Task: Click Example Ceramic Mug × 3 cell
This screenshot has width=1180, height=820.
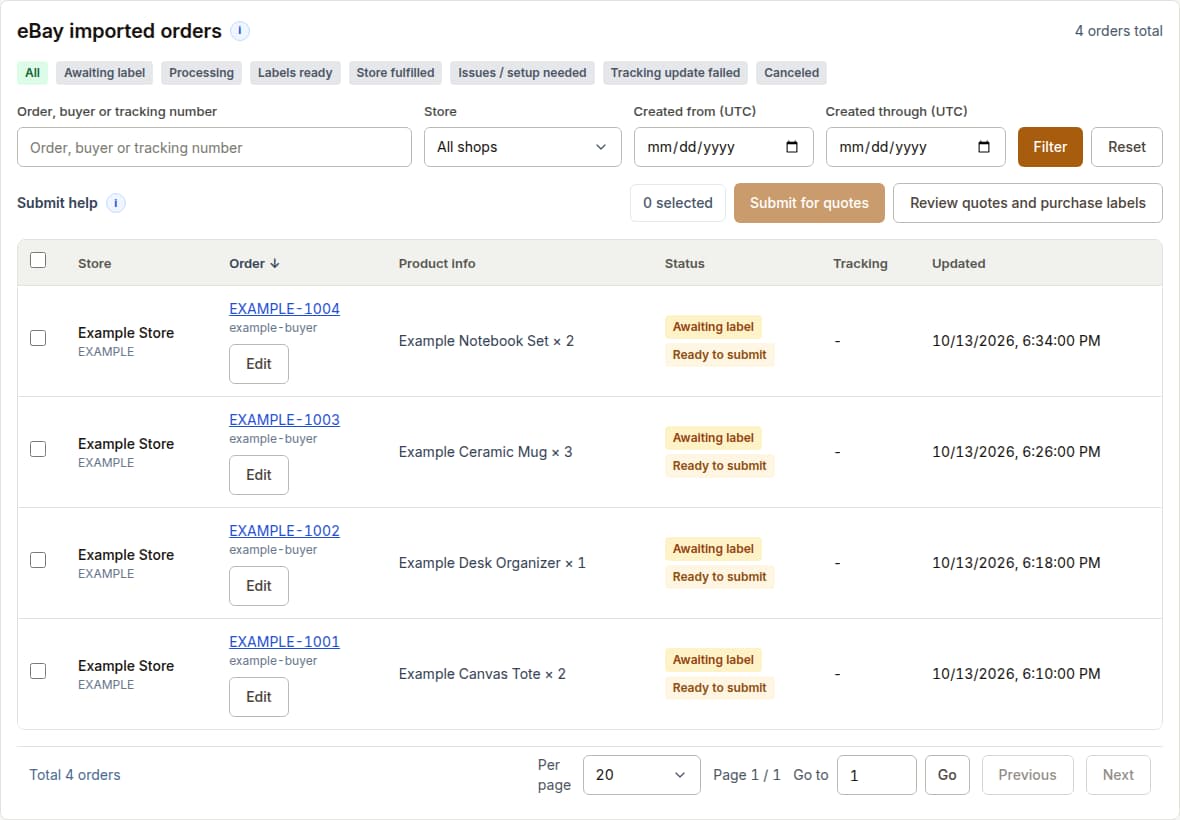Action: pos(485,452)
